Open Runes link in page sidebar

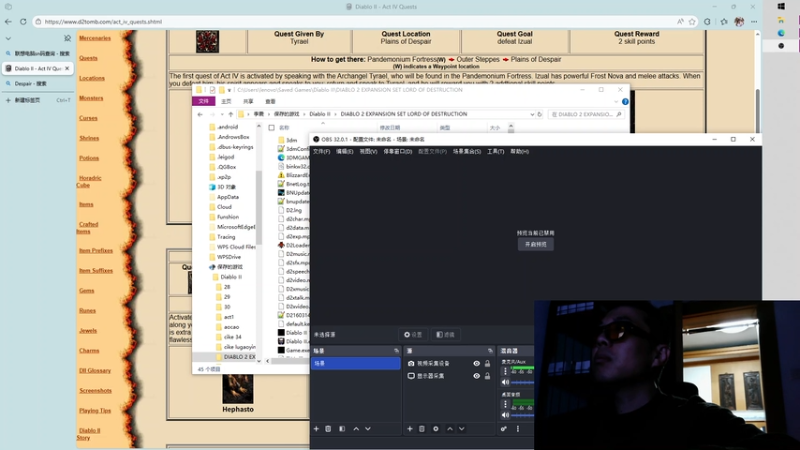[x=87, y=311]
